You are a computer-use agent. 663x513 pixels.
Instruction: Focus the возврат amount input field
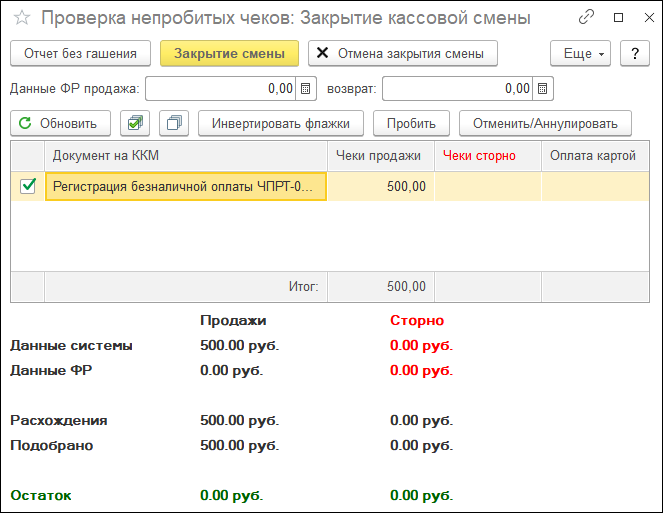458,88
